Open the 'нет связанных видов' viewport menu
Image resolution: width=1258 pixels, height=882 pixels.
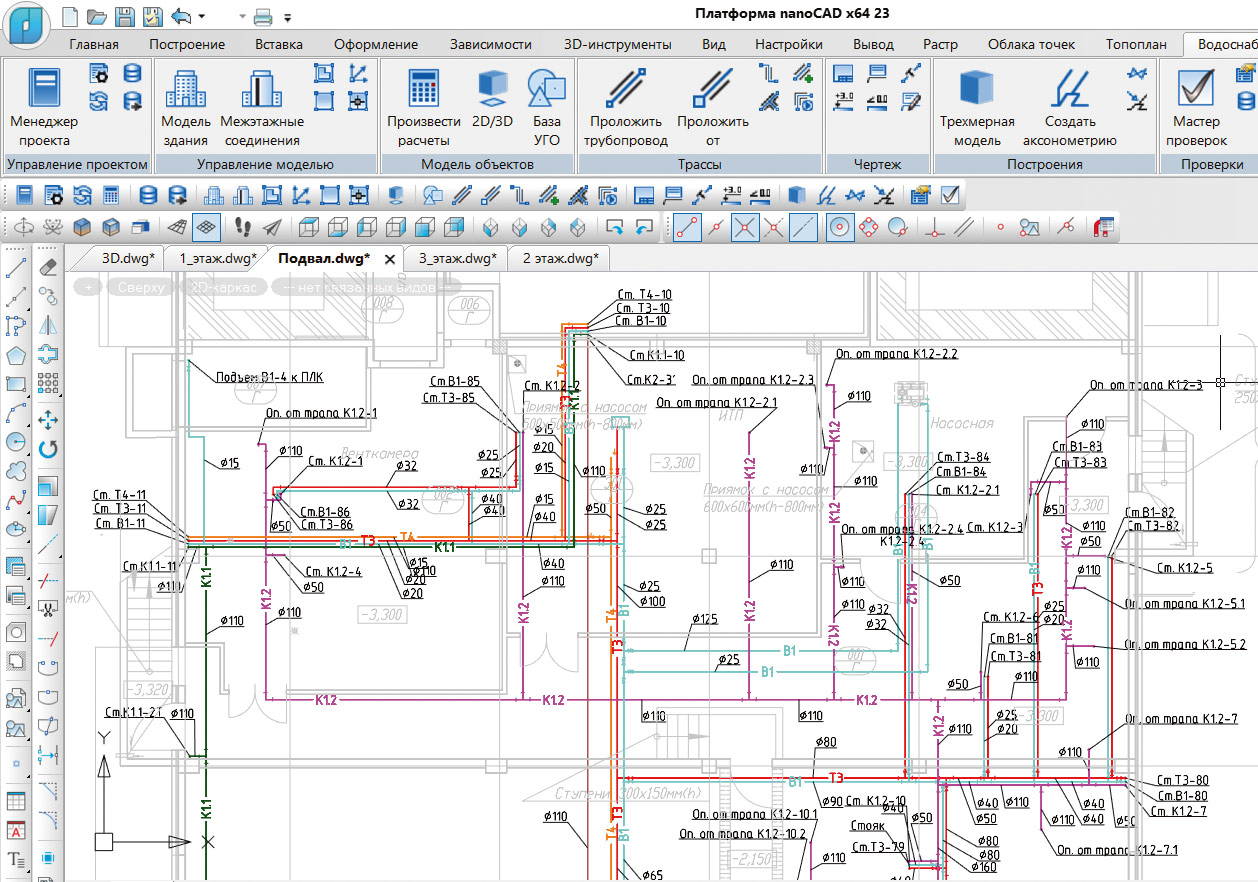pyautogui.click(x=364, y=287)
